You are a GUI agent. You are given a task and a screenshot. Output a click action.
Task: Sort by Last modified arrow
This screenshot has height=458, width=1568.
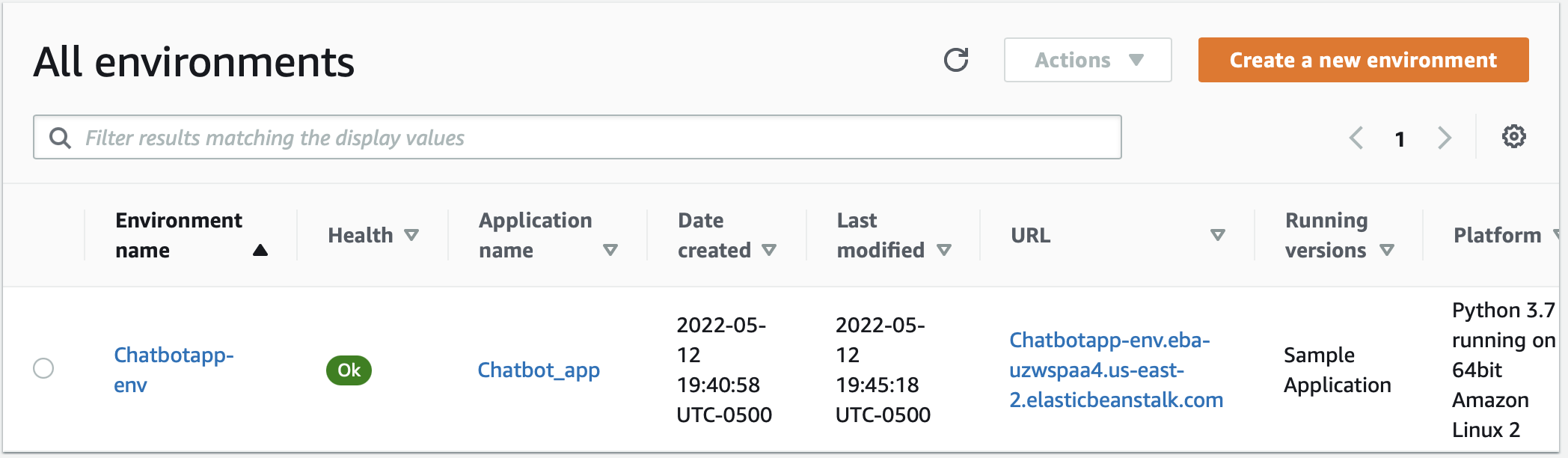944,250
